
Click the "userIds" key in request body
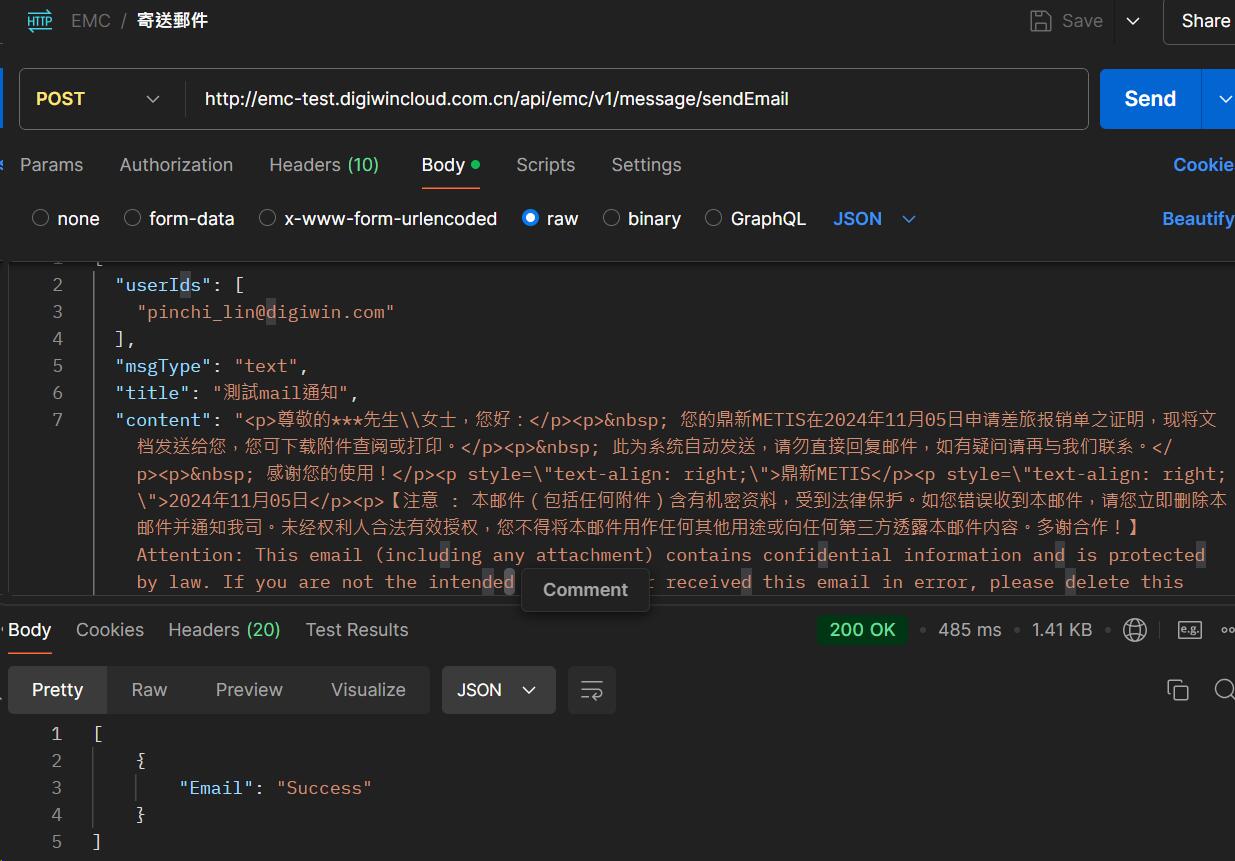tap(164, 285)
